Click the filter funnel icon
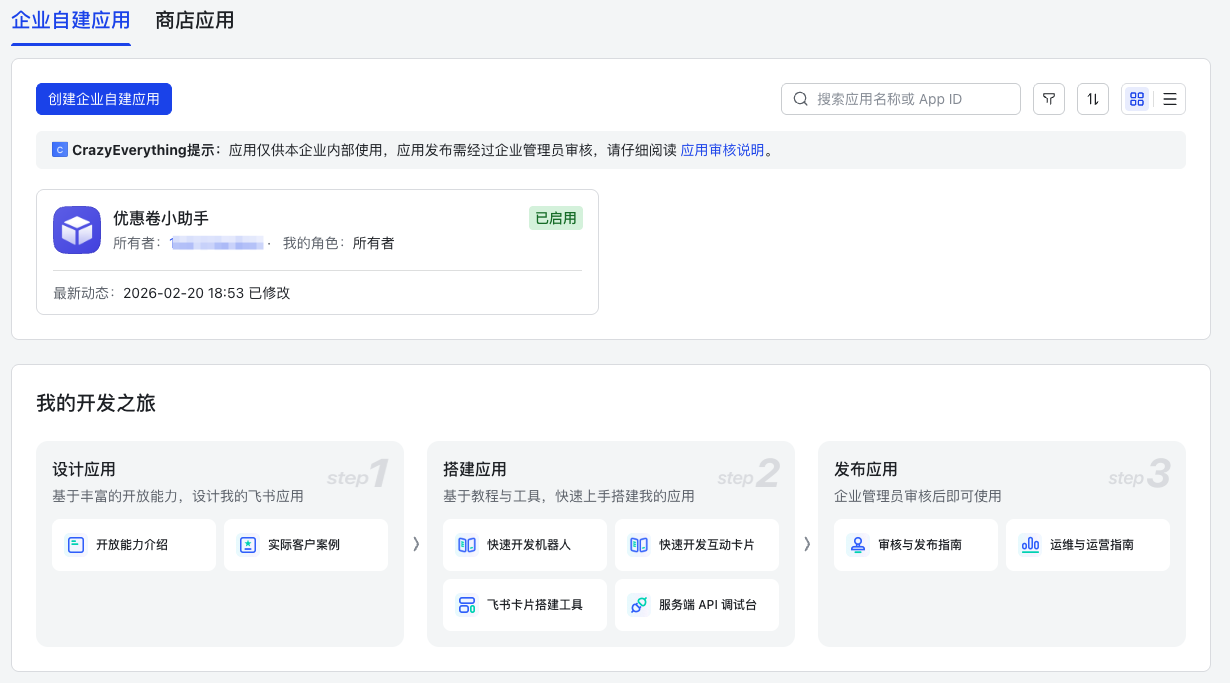Viewport: 1230px width, 683px height. coord(1048,99)
